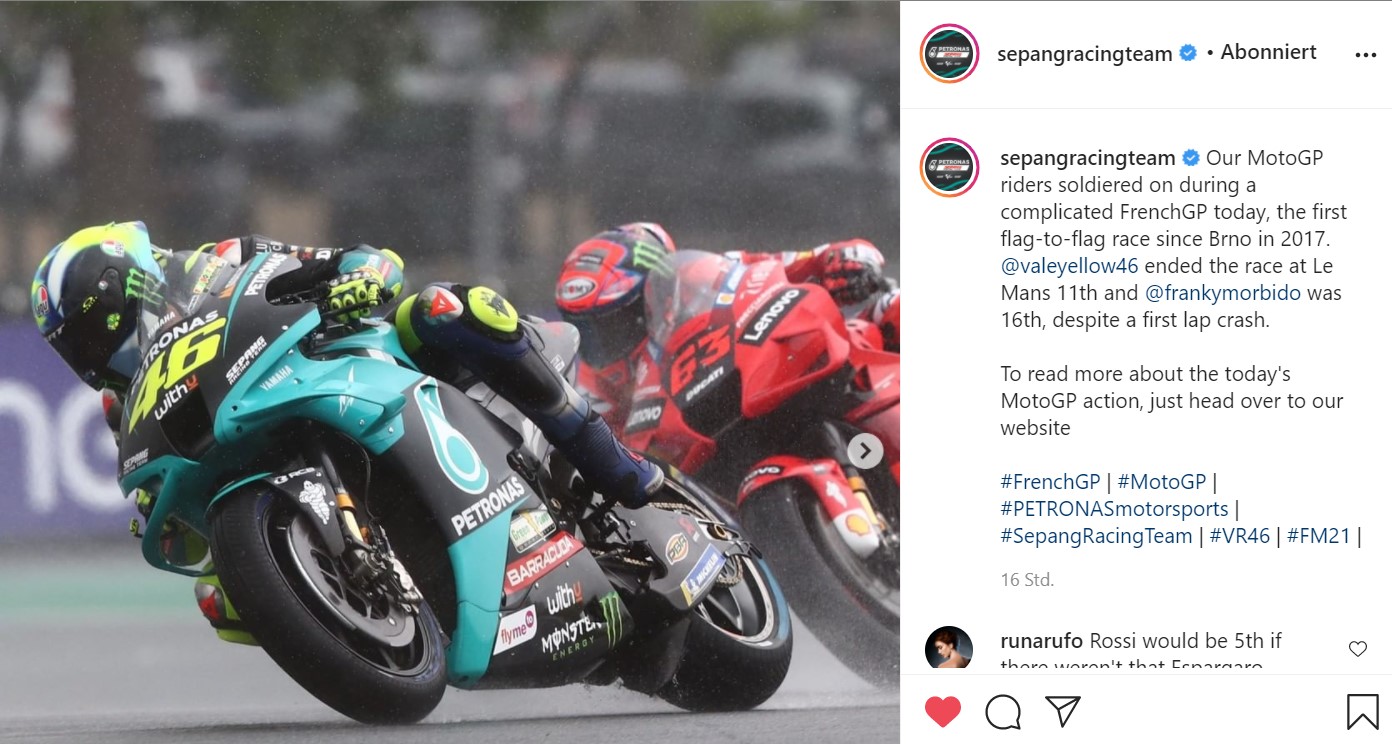Screen dimensions: 1392x744
Task: Save post with bookmark icon
Action: click(1362, 712)
